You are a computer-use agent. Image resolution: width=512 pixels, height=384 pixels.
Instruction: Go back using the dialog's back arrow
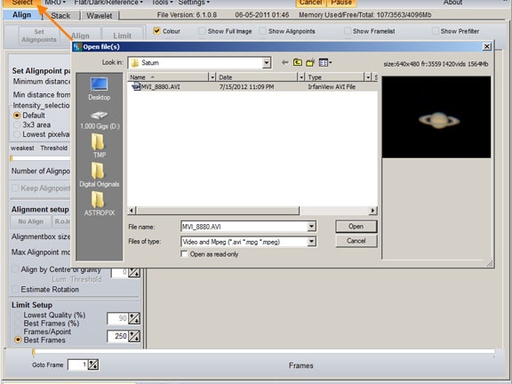point(284,62)
